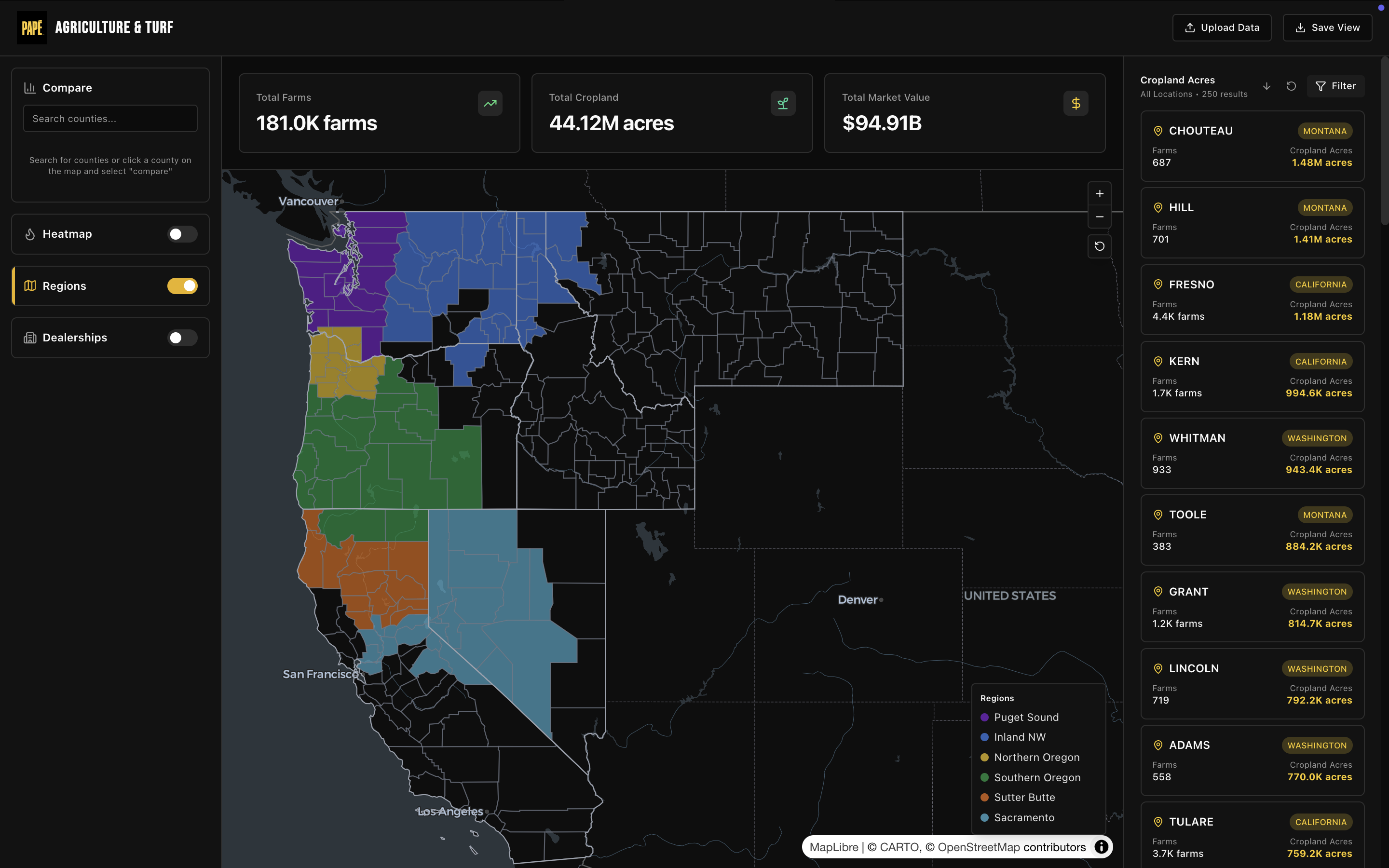Click the Denver label on the map
This screenshot has height=868, width=1389.
858,600
